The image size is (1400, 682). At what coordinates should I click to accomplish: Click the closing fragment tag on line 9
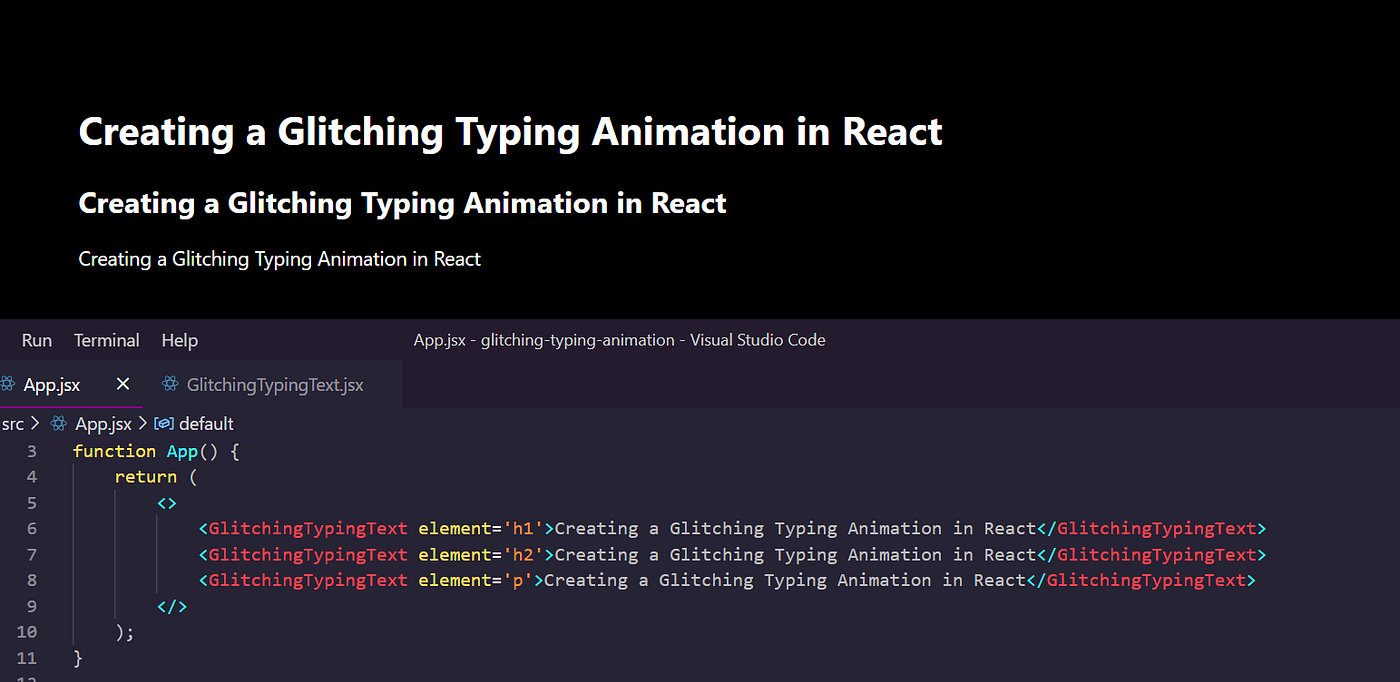coord(170,605)
